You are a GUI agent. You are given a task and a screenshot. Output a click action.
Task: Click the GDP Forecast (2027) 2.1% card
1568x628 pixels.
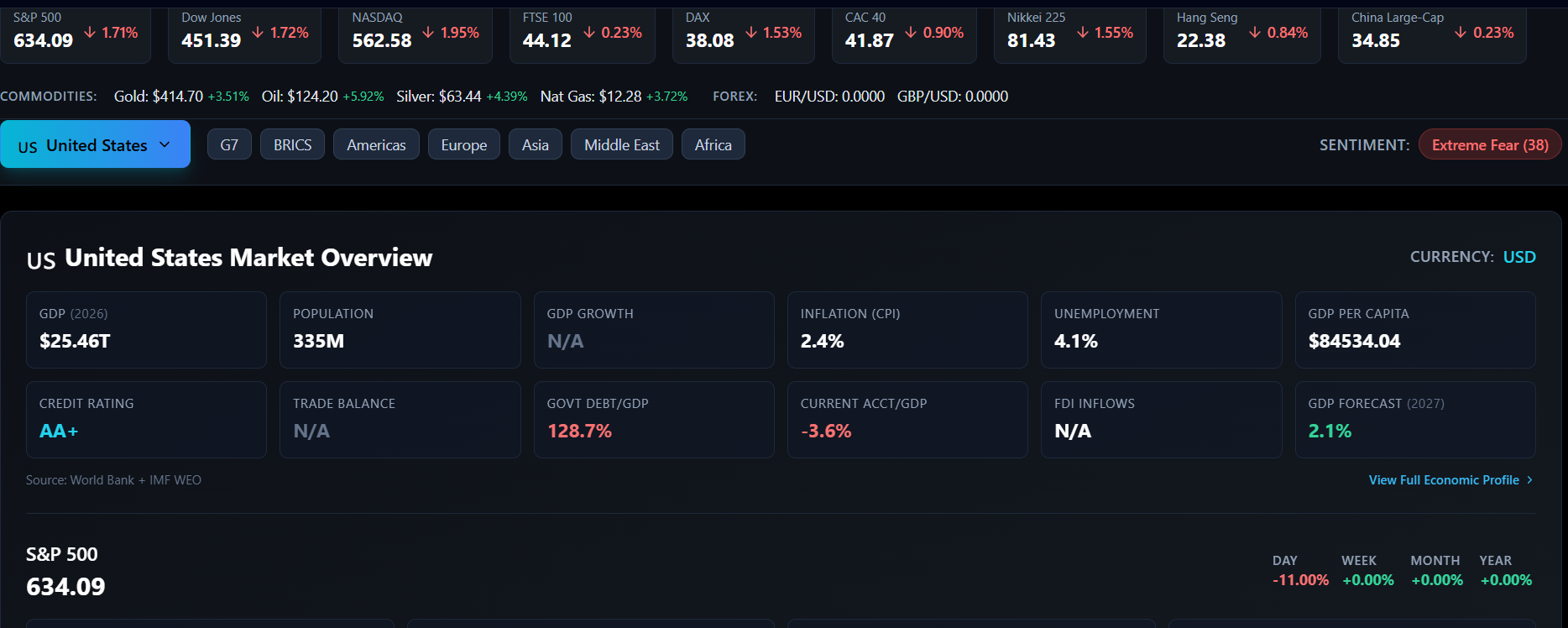pos(1415,420)
